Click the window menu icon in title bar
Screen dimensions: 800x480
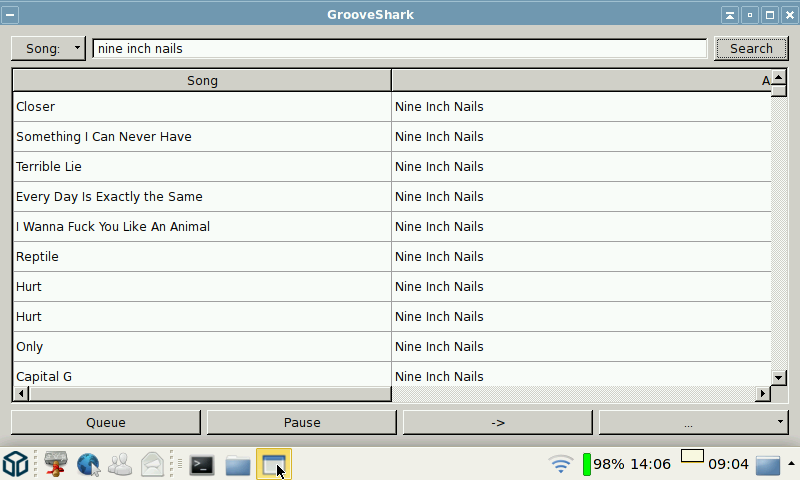(x=10, y=14)
